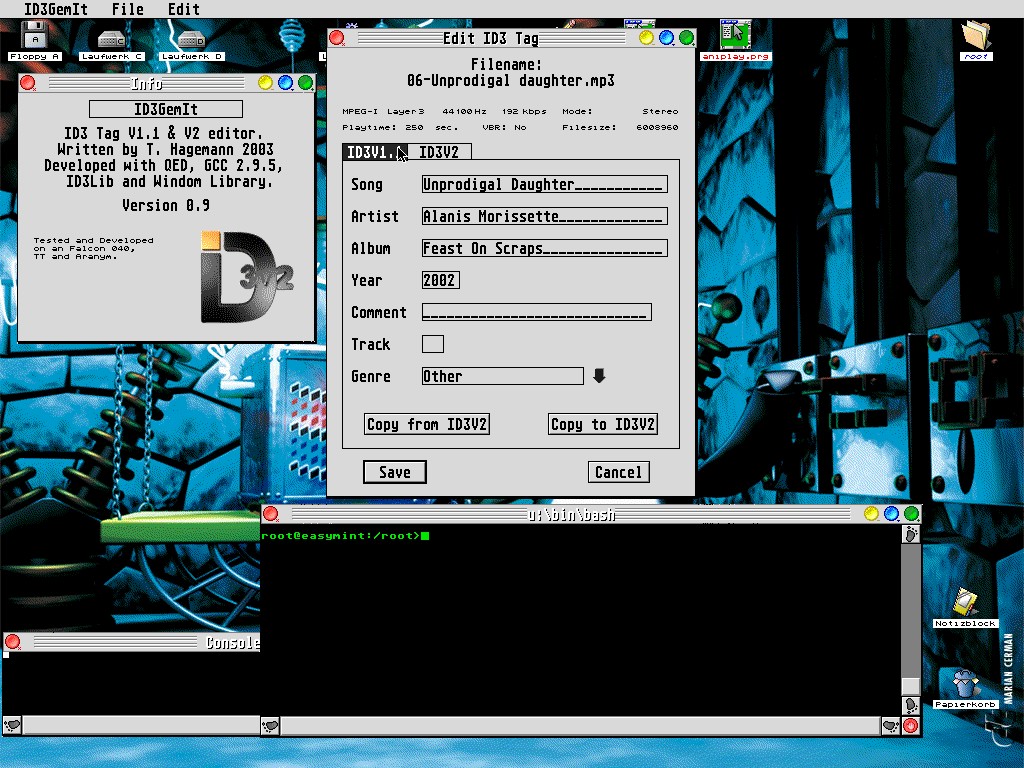
Task: Switch to the ID3V1.1 tab
Action: coord(375,152)
